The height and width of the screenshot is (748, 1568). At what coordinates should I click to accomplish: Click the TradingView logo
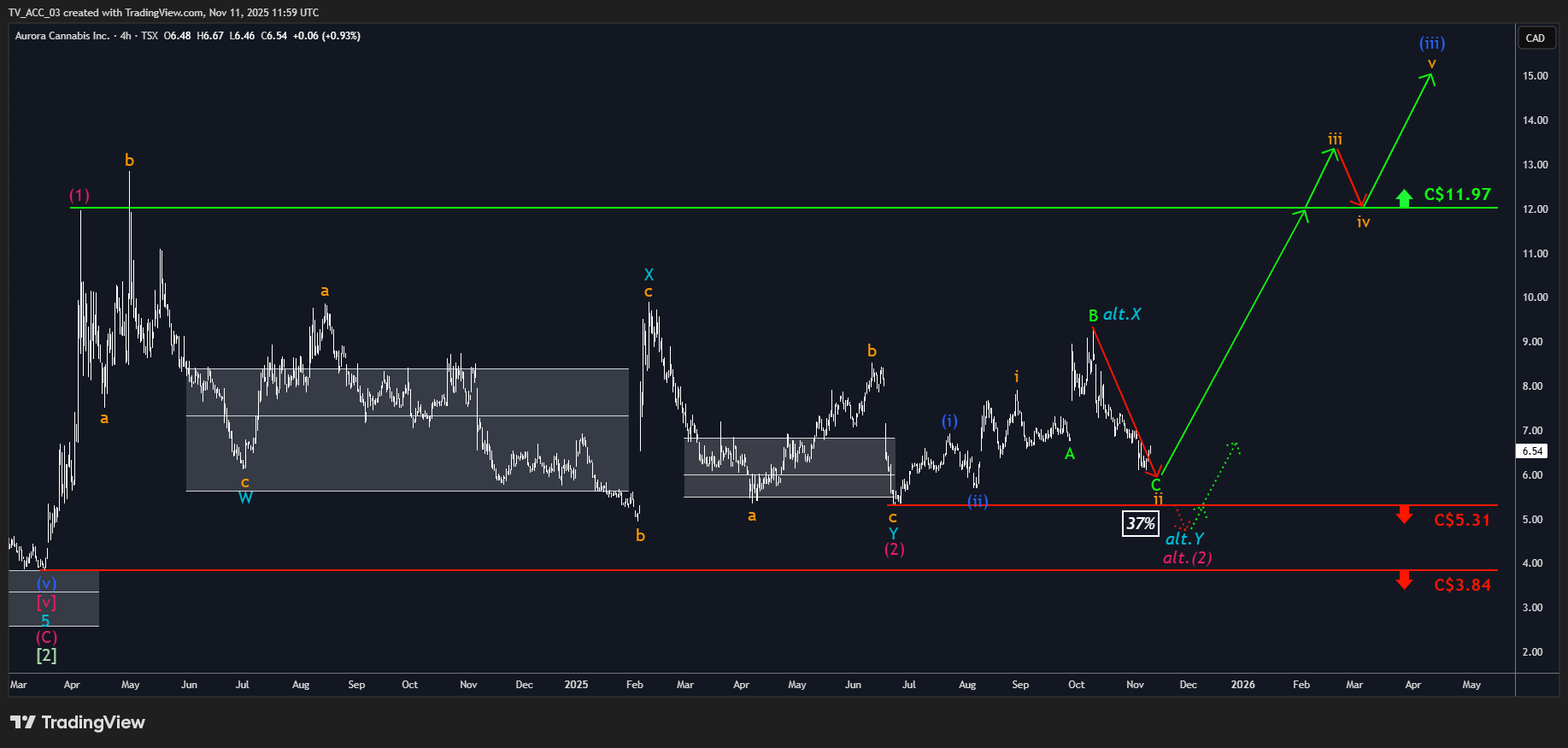pyautogui.click(x=78, y=722)
